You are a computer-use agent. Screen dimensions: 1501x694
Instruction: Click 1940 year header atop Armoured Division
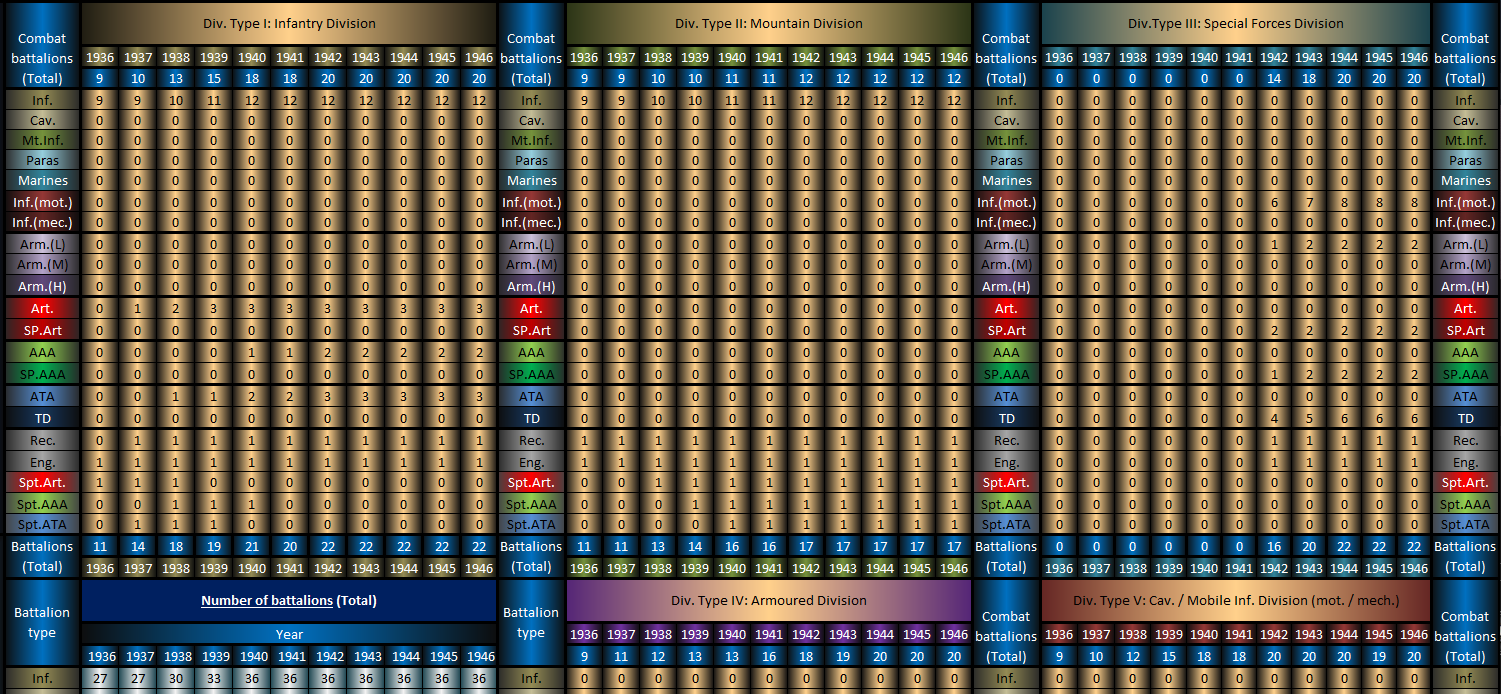(731, 634)
